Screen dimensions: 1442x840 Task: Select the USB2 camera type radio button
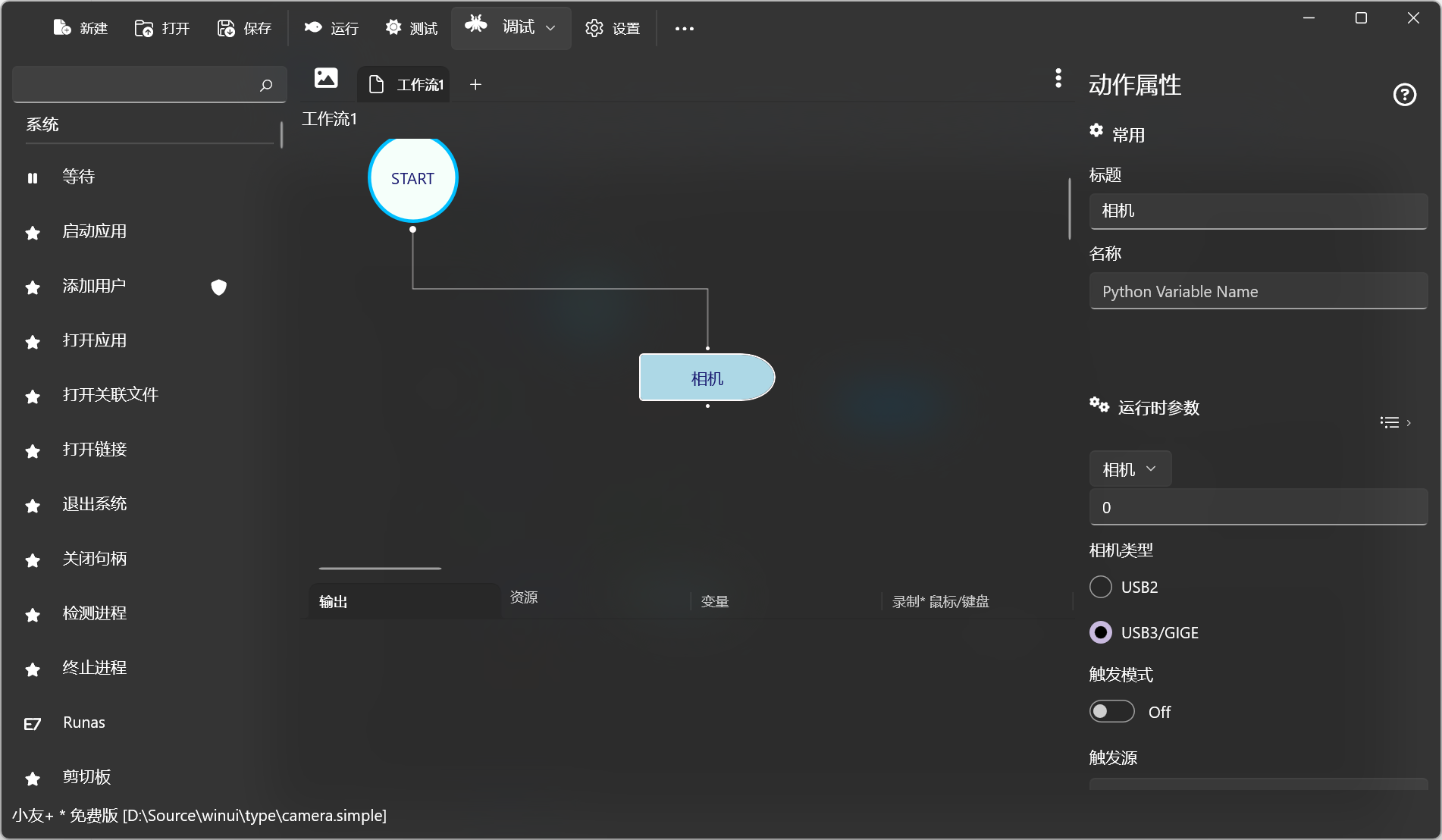[1101, 587]
